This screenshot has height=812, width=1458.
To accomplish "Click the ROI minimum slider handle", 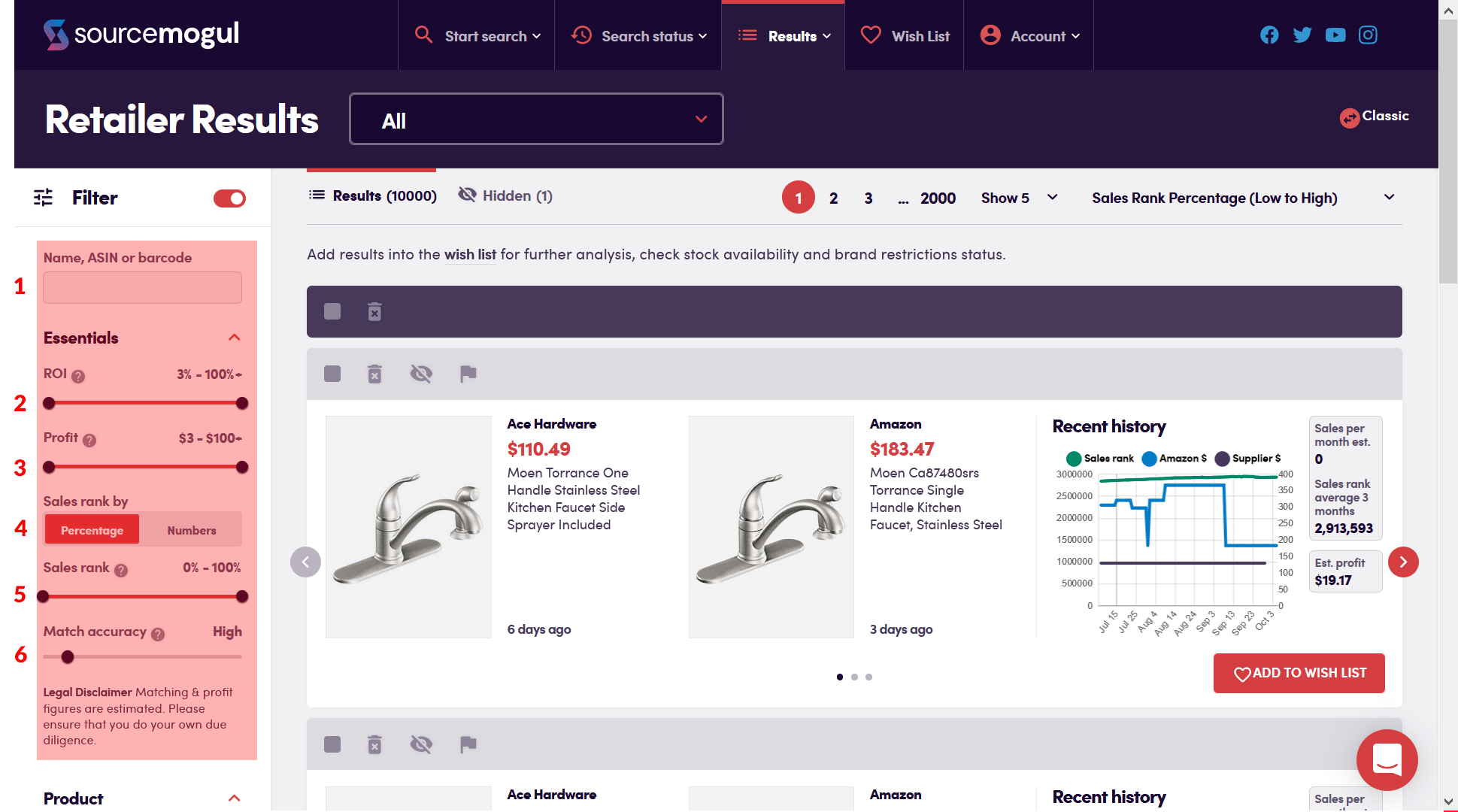I will point(49,403).
